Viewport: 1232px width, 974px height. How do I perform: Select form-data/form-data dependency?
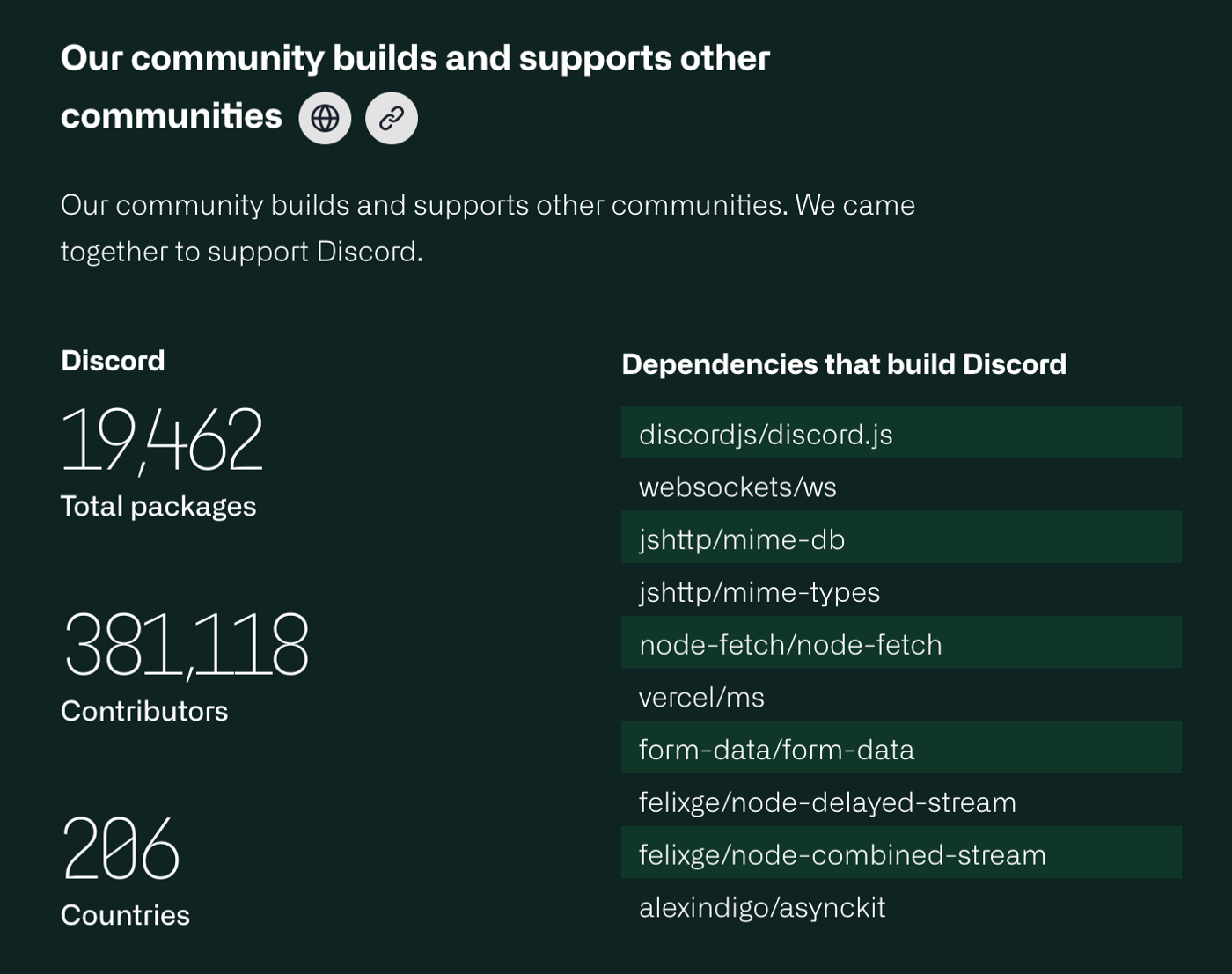coord(901,748)
